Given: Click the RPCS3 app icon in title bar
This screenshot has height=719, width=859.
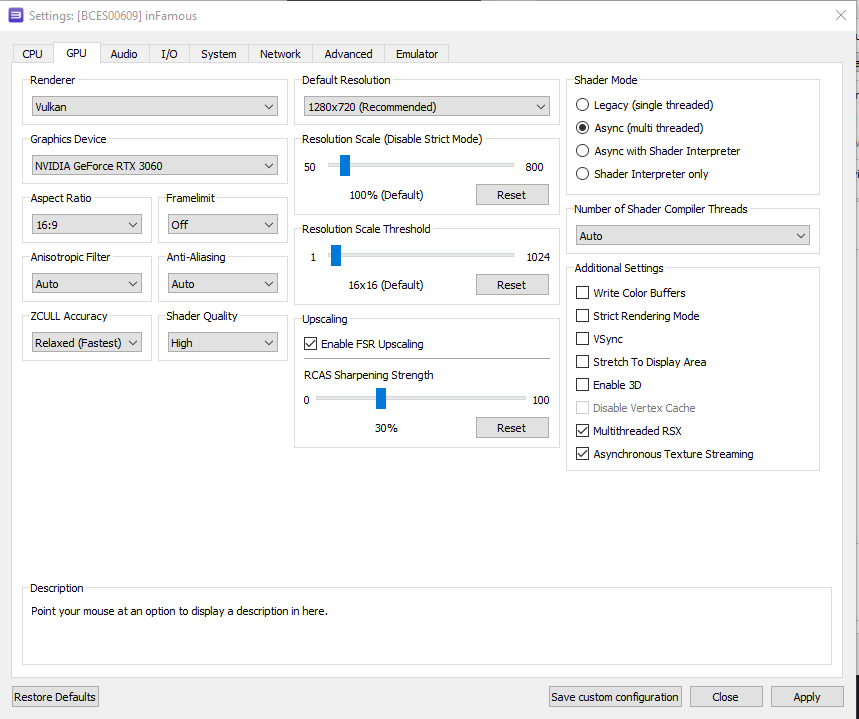Looking at the screenshot, I should click(x=16, y=15).
